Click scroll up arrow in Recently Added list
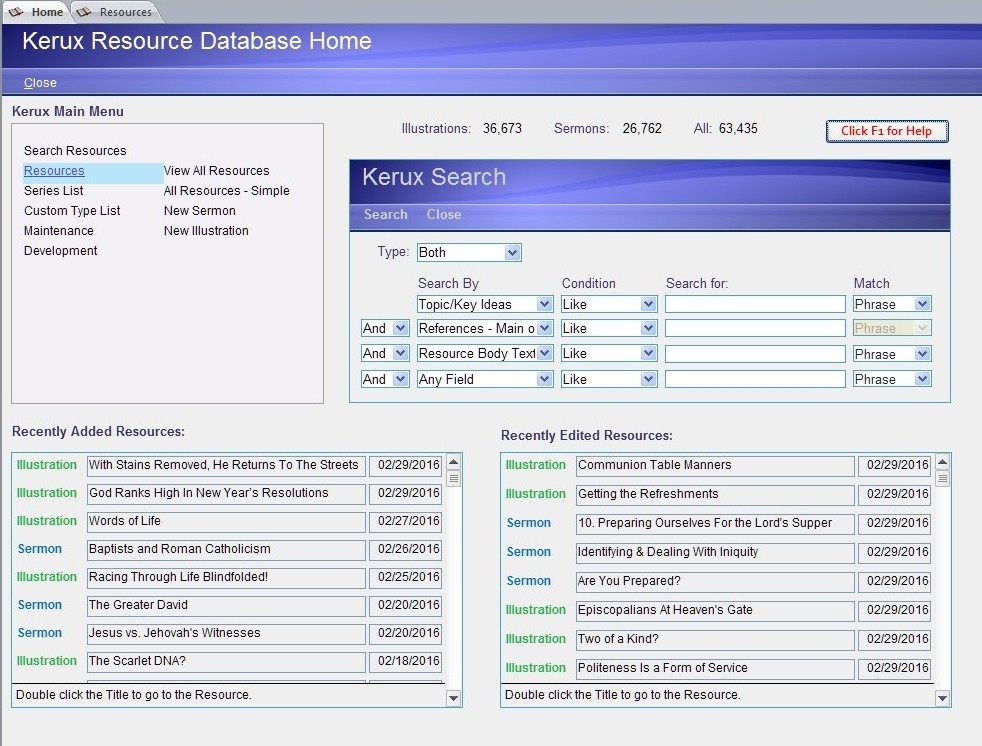The width and height of the screenshot is (982, 746). (x=454, y=462)
